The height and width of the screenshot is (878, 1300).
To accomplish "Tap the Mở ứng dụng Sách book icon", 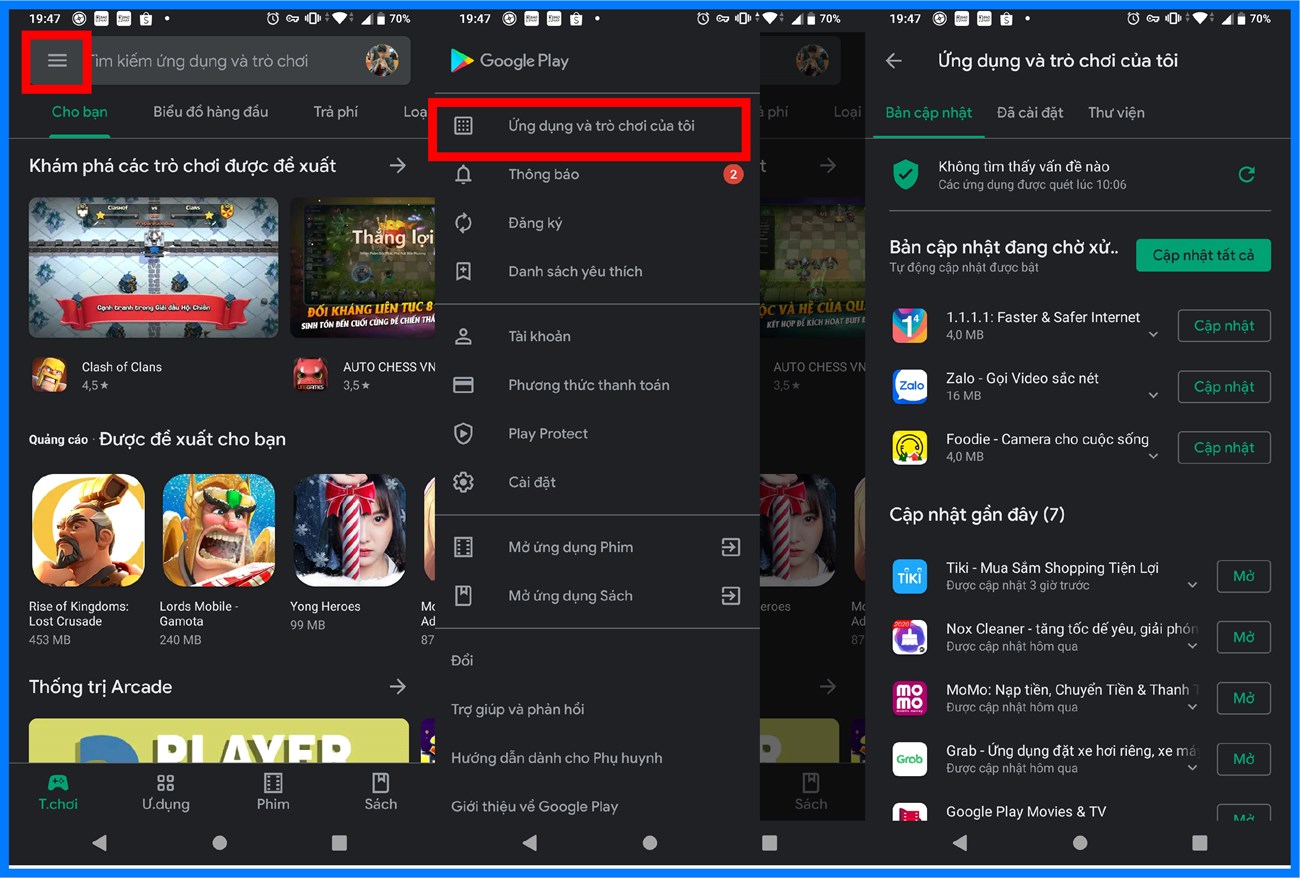I will pyautogui.click(x=463, y=595).
